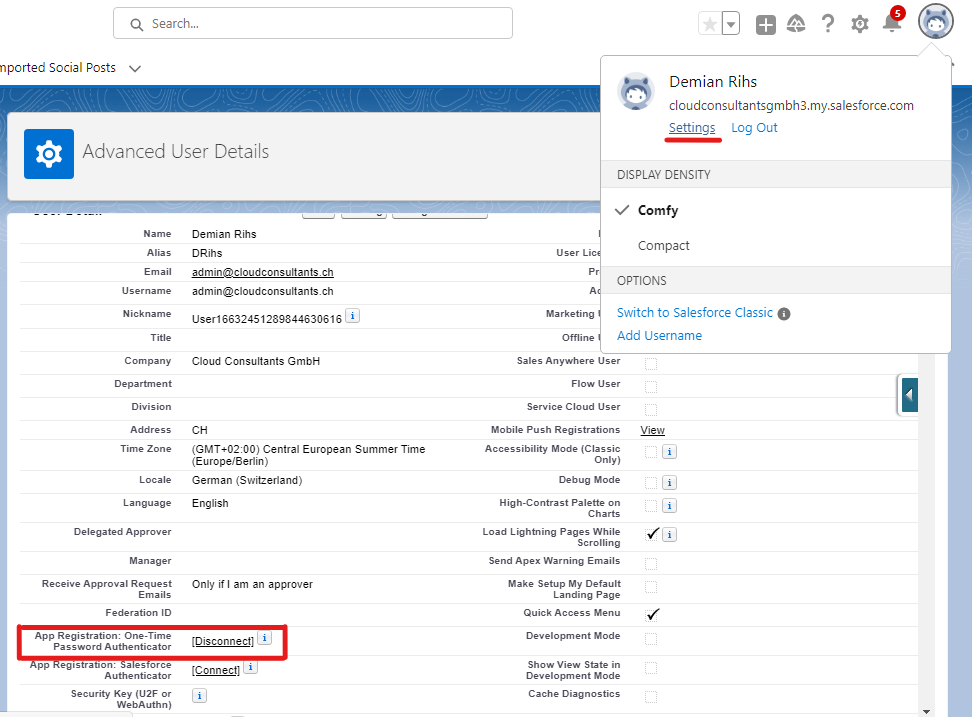Click the Help question mark icon
Image resolution: width=972 pixels, height=717 pixels.
(828, 24)
